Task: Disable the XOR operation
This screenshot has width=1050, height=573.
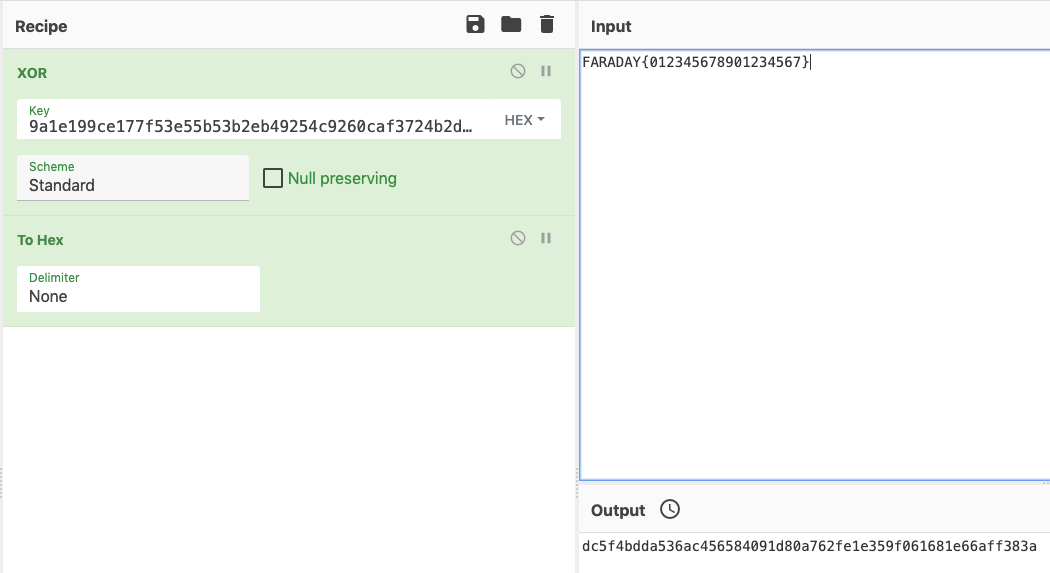Action: pos(518,71)
